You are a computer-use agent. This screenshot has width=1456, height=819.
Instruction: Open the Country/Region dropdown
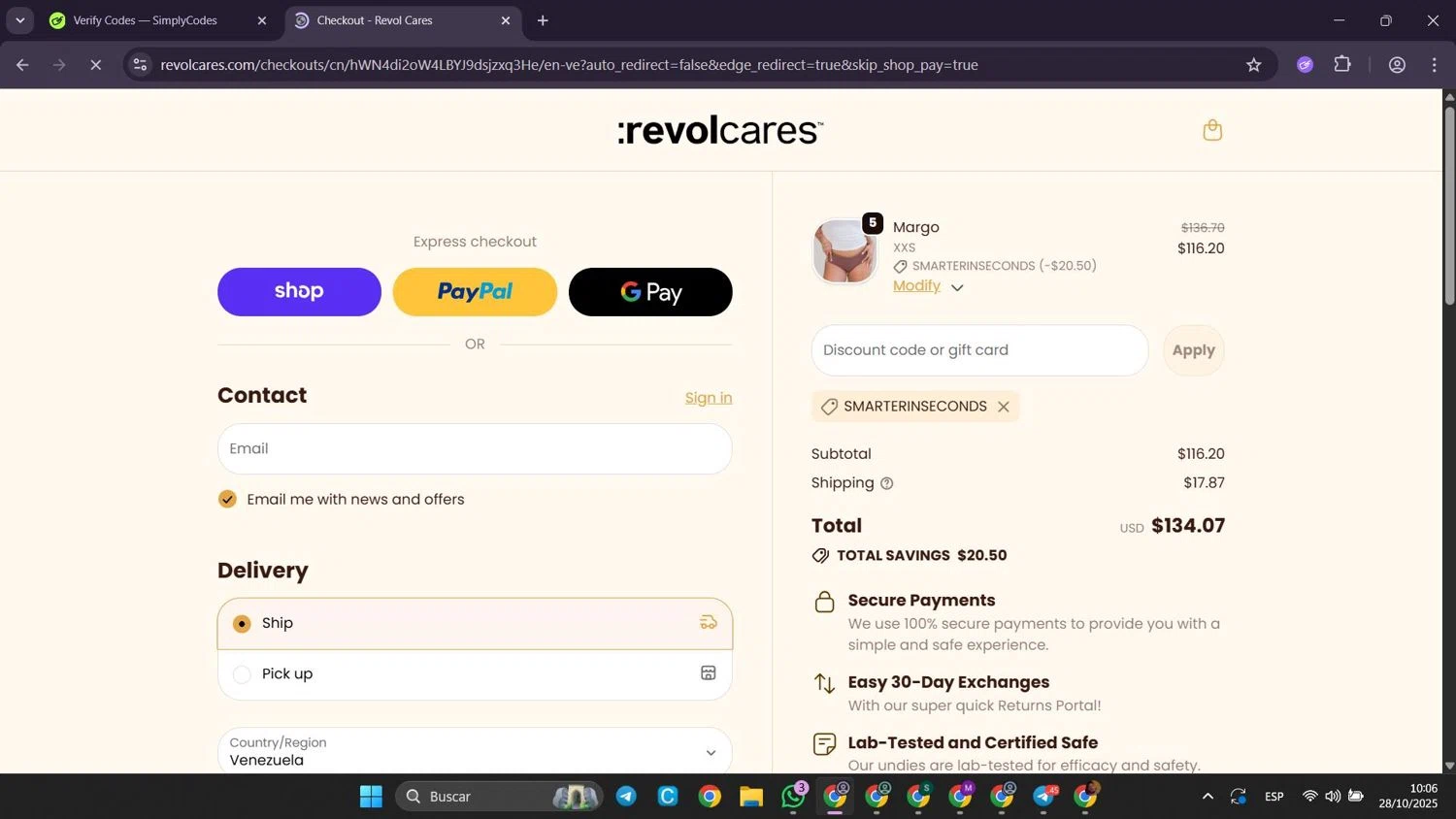pos(475,751)
